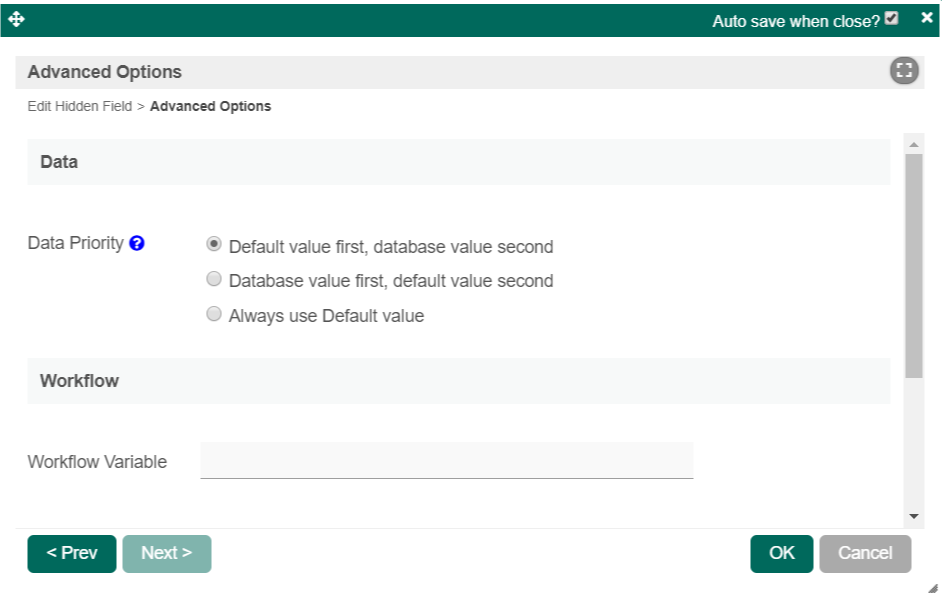Click the fullscreen expand icon

[904, 71]
